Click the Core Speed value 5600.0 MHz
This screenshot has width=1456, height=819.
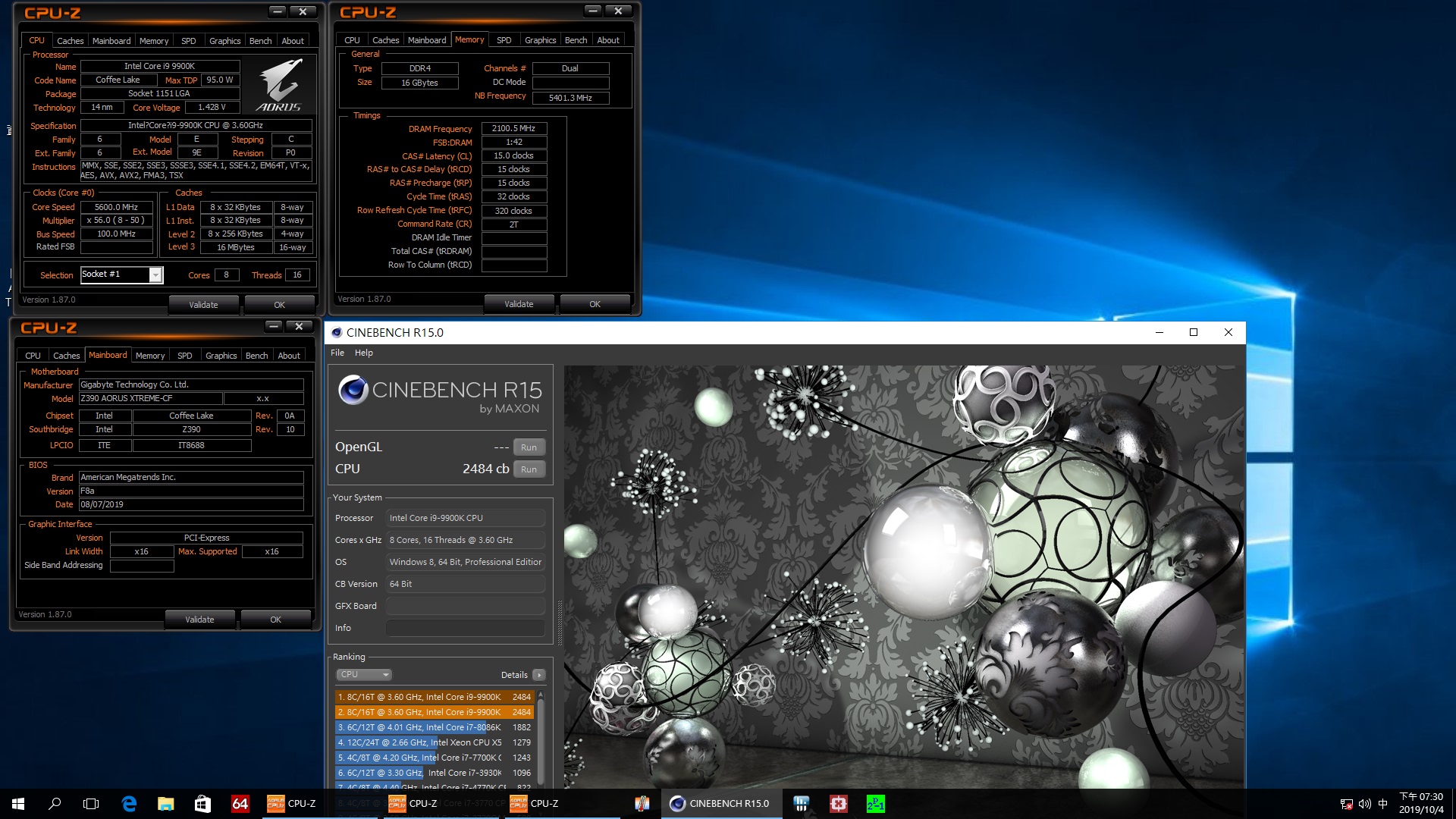pyautogui.click(x=116, y=207)
